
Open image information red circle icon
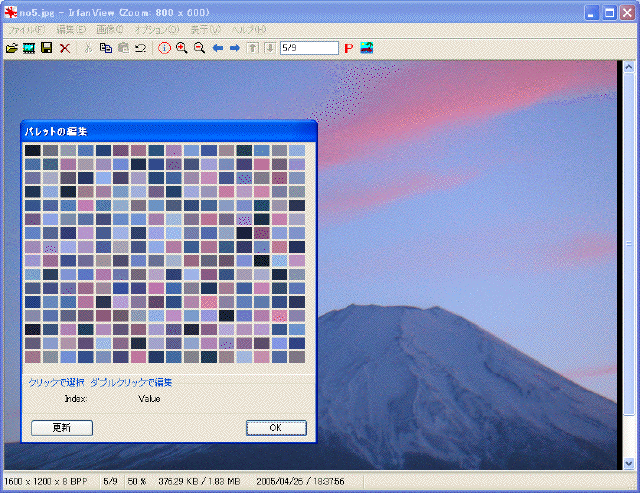click(165, 48)
